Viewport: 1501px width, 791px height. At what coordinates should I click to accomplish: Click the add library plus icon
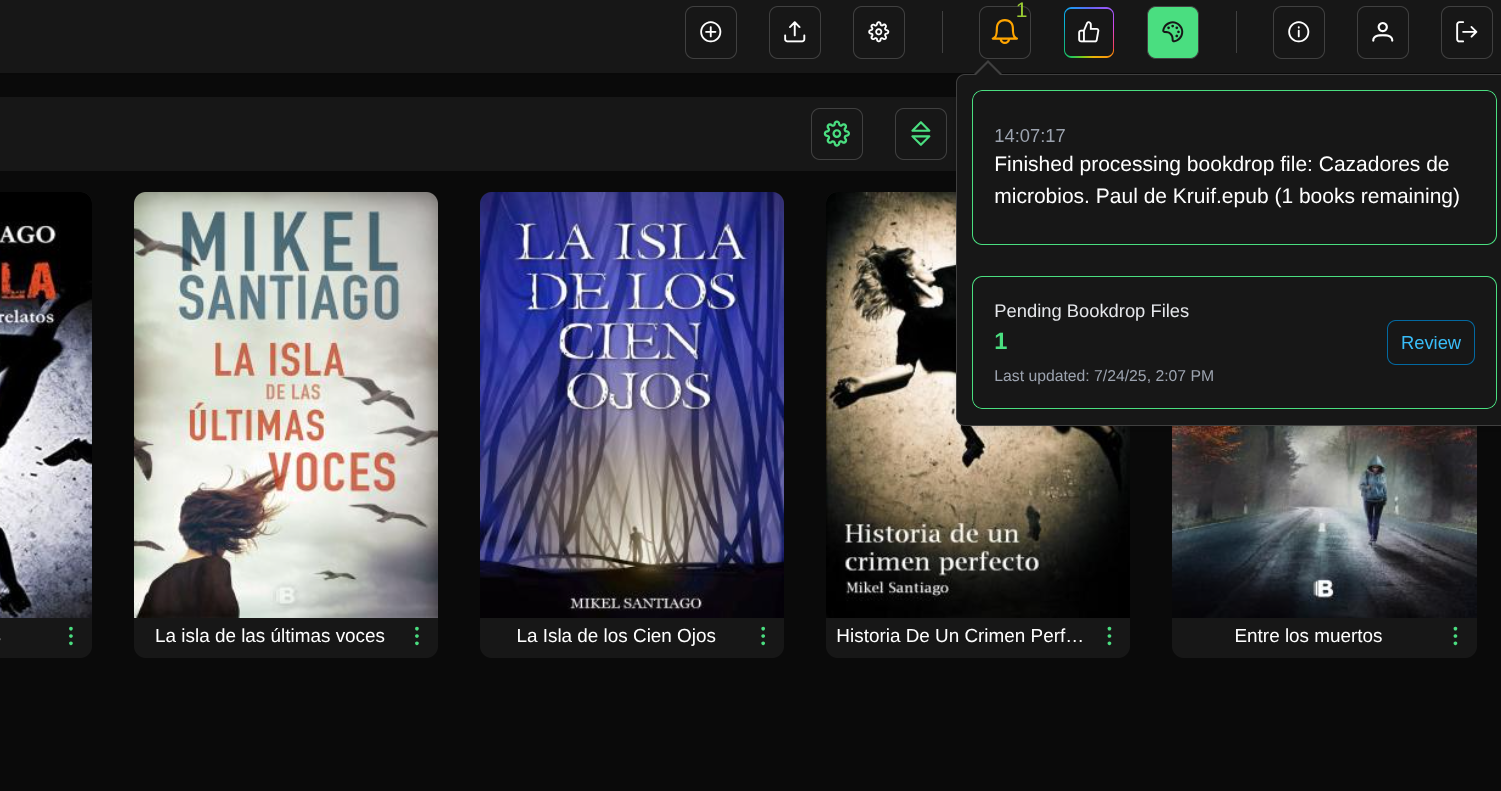[x=711, y=32]
